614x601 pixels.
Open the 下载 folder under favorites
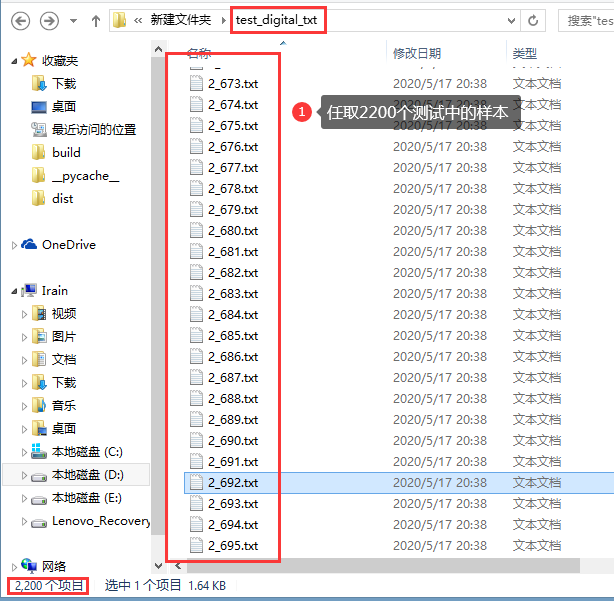(64, 83)
